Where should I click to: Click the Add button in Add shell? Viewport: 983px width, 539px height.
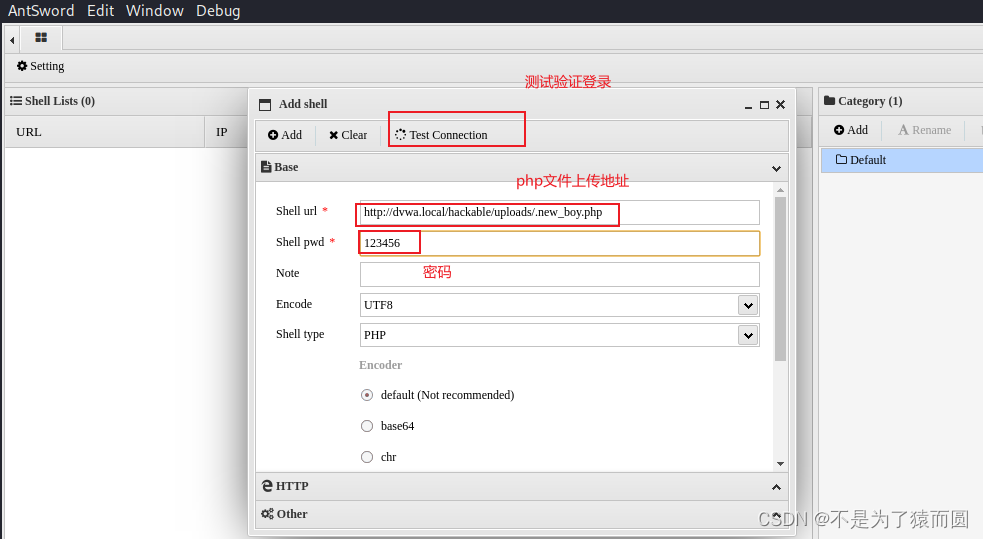[x=285, y=135]
